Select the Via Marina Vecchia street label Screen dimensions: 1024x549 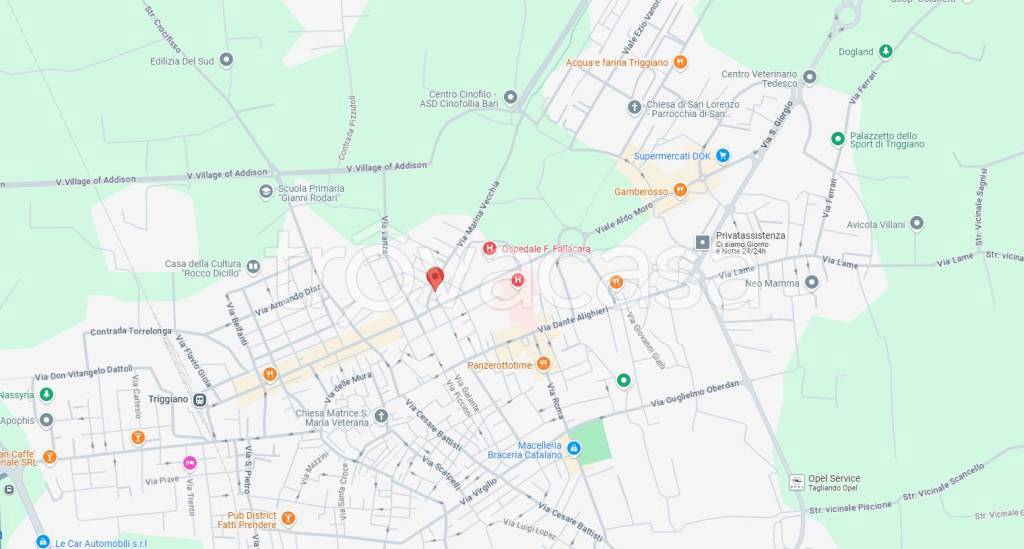[477, 213]
